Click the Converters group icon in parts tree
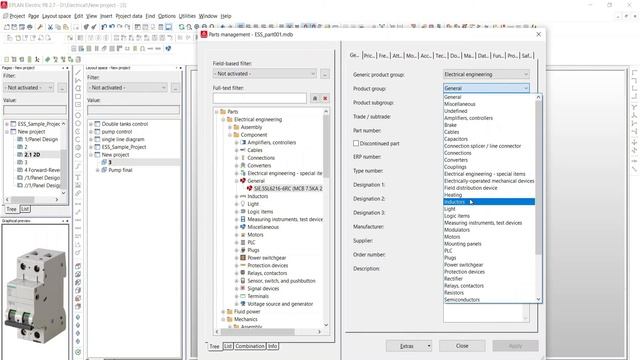640x360 pixels. click(x=243, y=165)
